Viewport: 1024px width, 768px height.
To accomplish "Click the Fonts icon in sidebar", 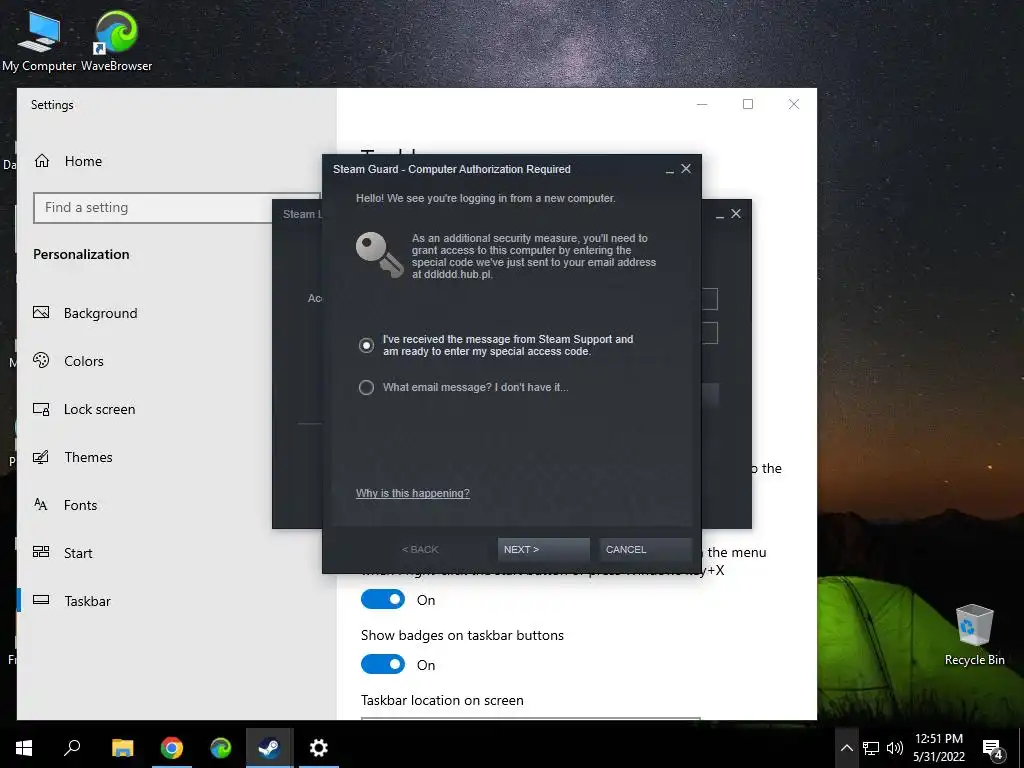I will (40, 504).
